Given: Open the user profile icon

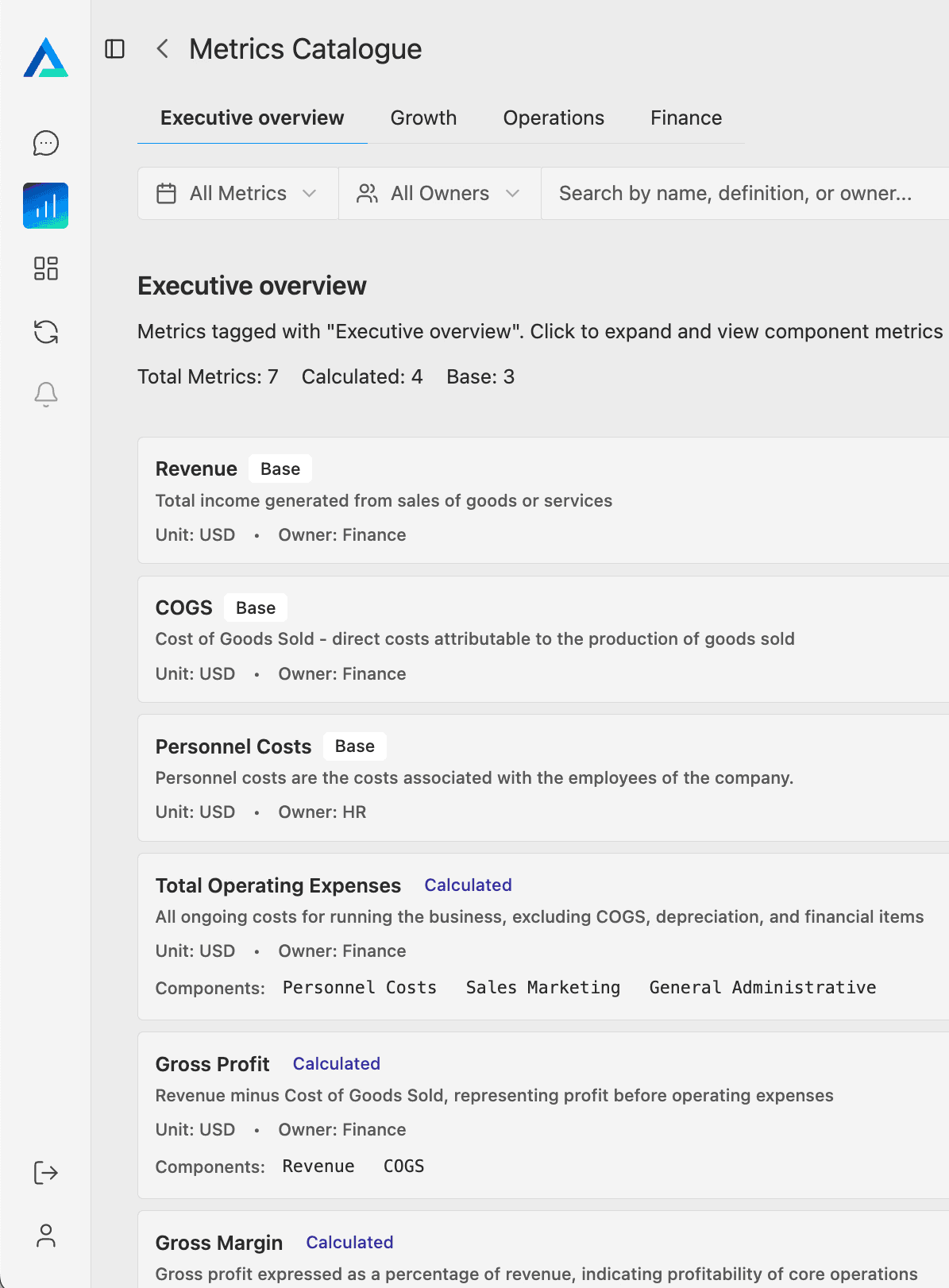Looking at the screenshot, I should [46, 1236].
